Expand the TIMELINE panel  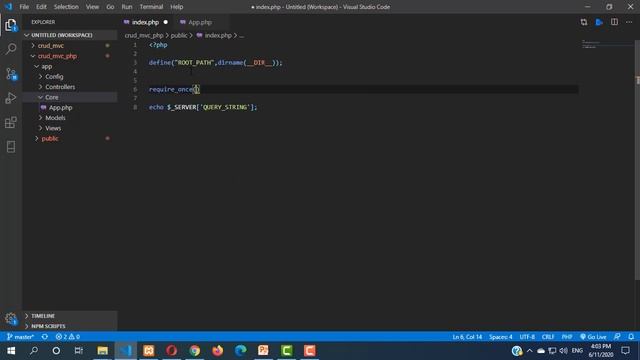click(x=70, y=316)
